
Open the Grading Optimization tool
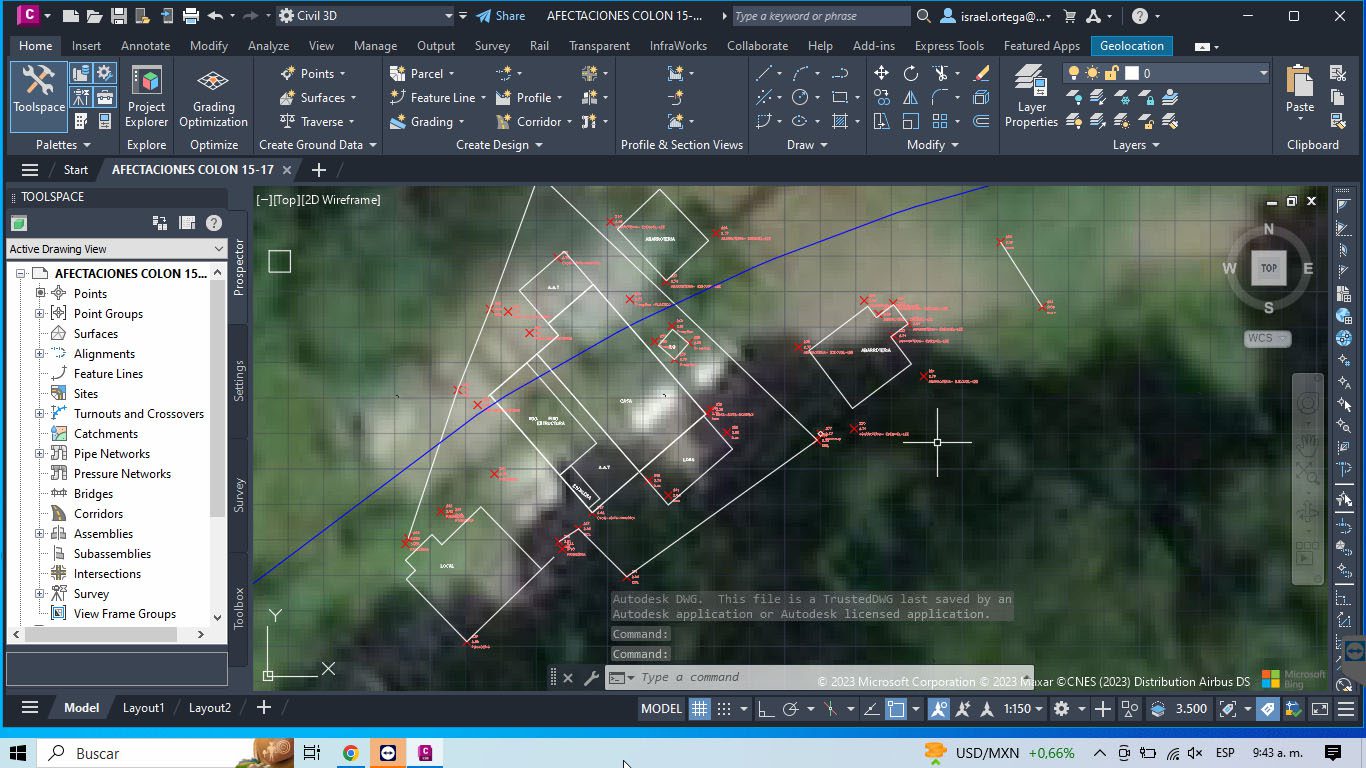click(x=213, y=97)
